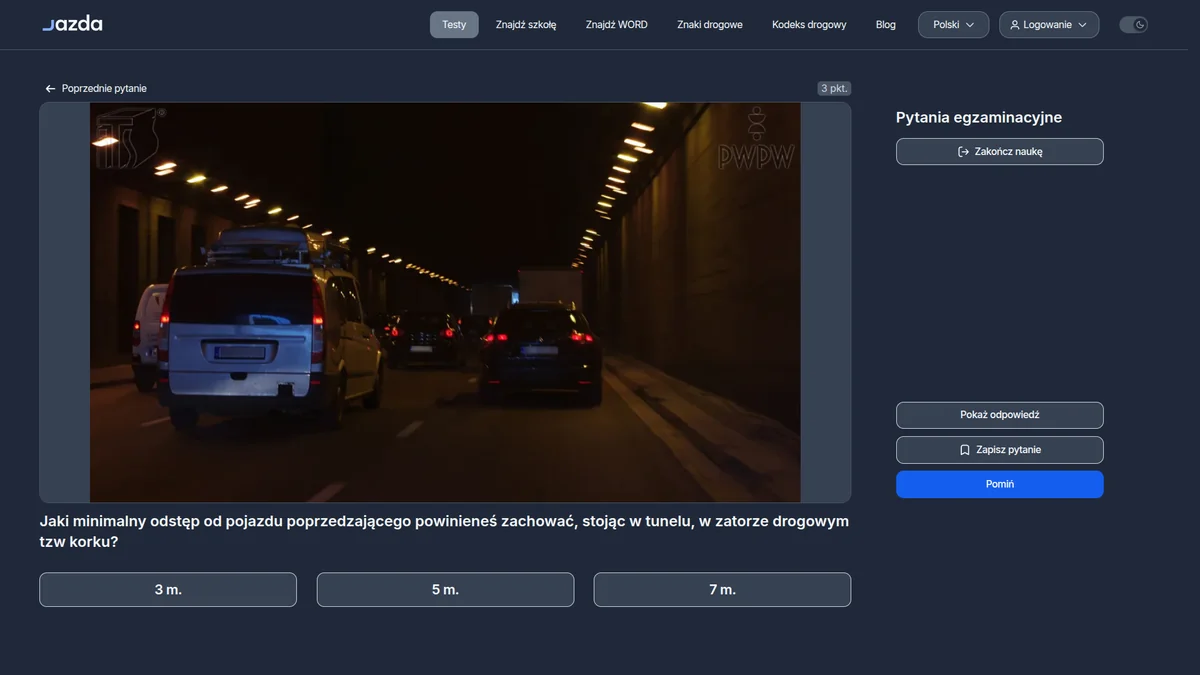Click the Jazda logo
This screenshot has height=675, width=1200.
(x=72, y=24)
